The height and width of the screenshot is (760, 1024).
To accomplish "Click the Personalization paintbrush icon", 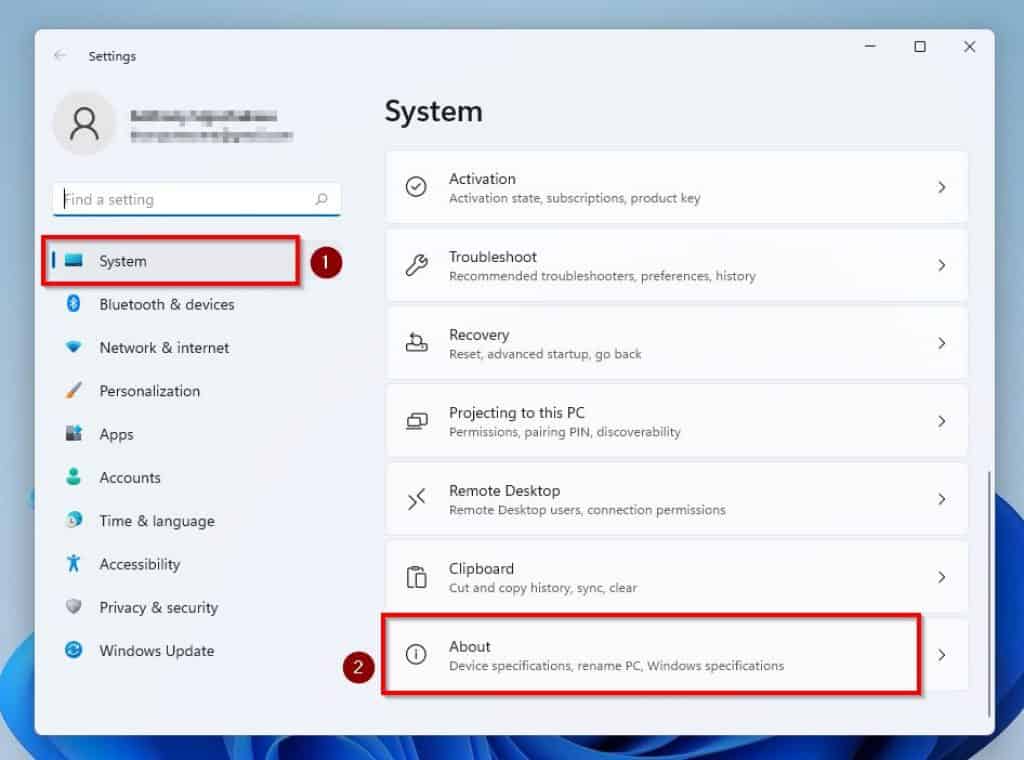I will 74,390.
